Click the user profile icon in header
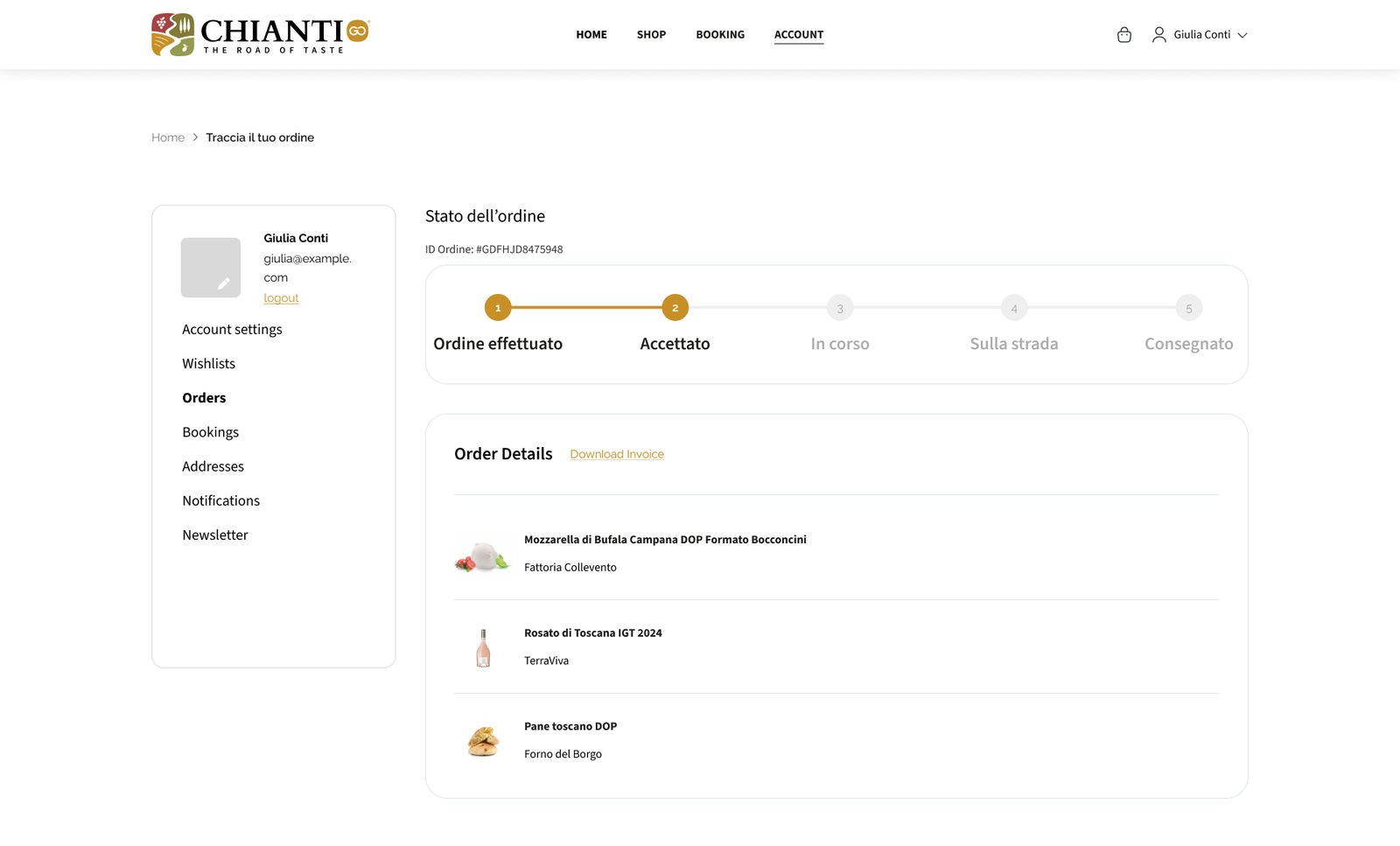Screen dimensions: 1400x846 coord(1158,35)
